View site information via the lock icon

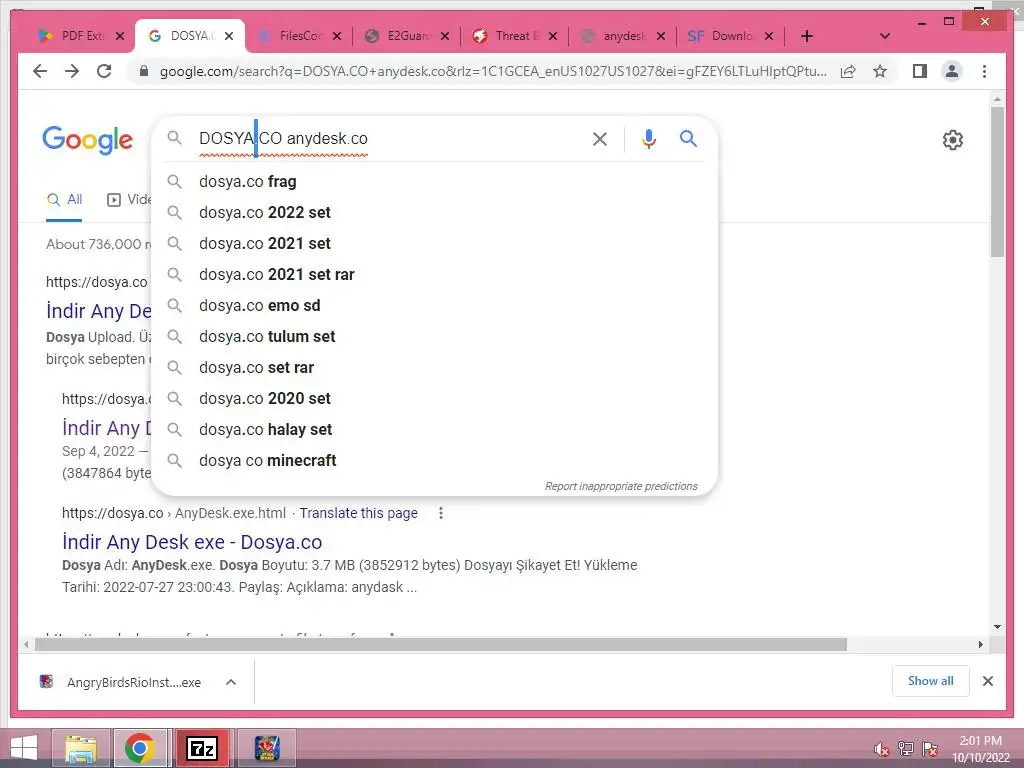coord(144,71)
